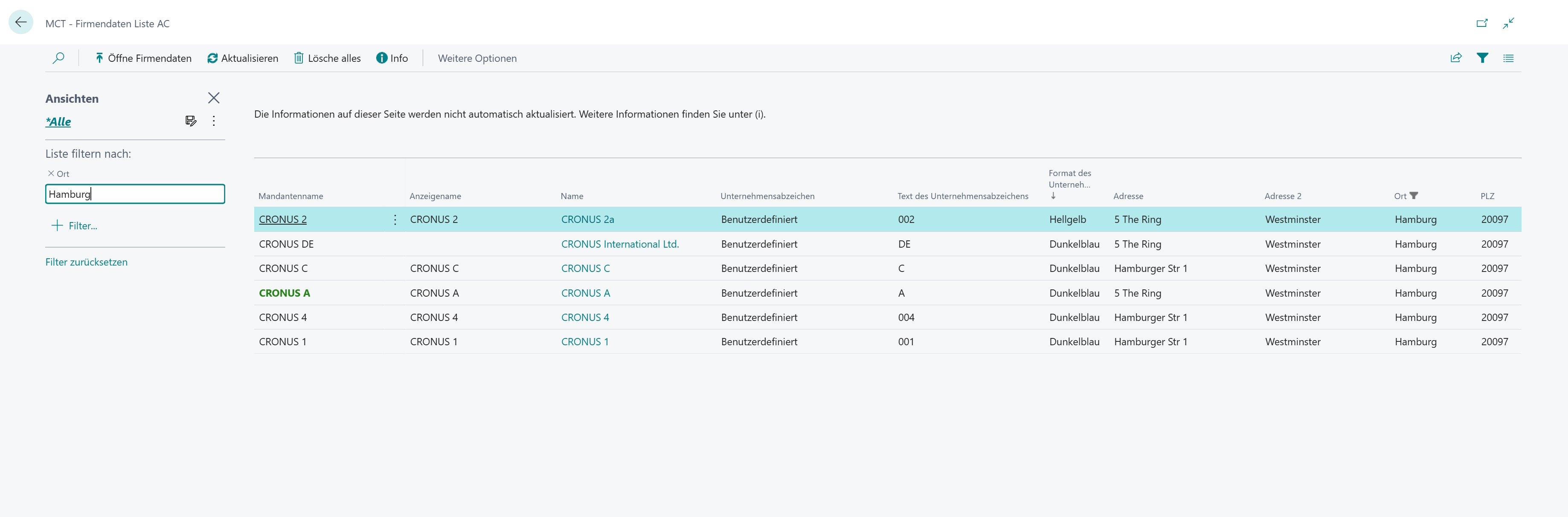1568x517 pixels.
Task: Click abzeichen text cell 004
Action: click(x=906, y=318)
